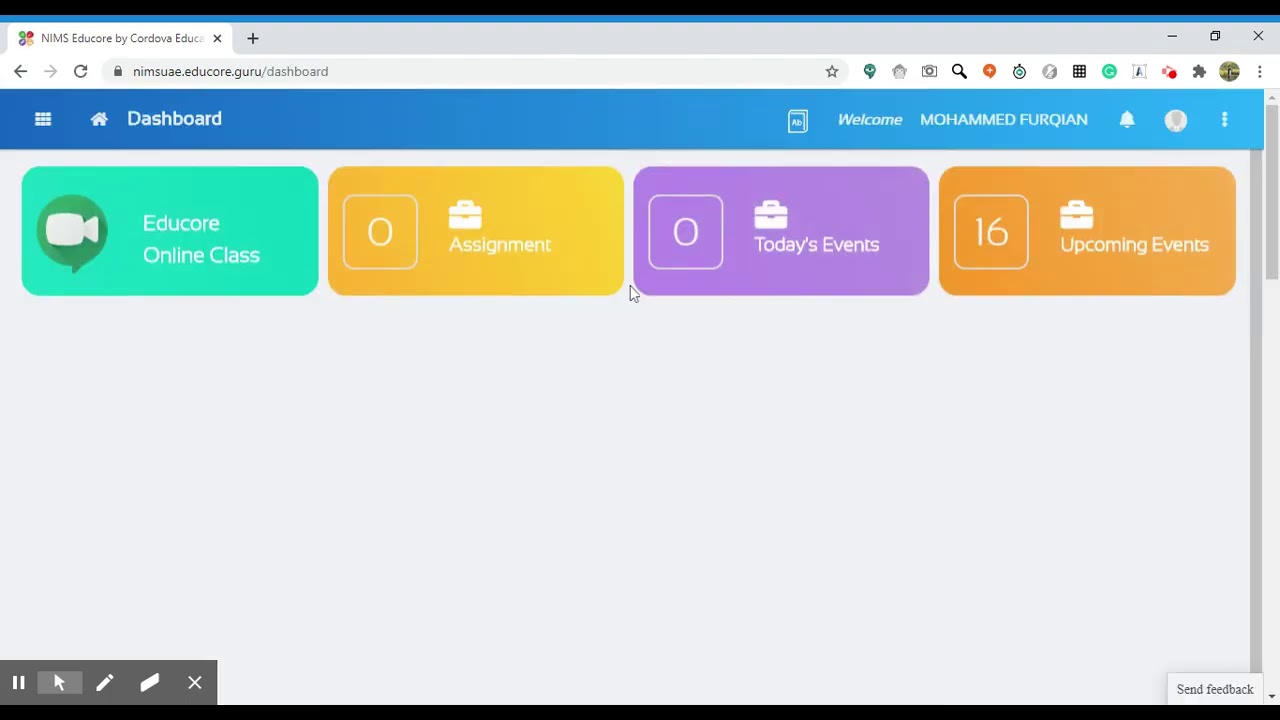This screenshot has height=720, width=1280.
Task: Click the MOHAMMED FURQIAN user name
Action: tap(1003, 120)
